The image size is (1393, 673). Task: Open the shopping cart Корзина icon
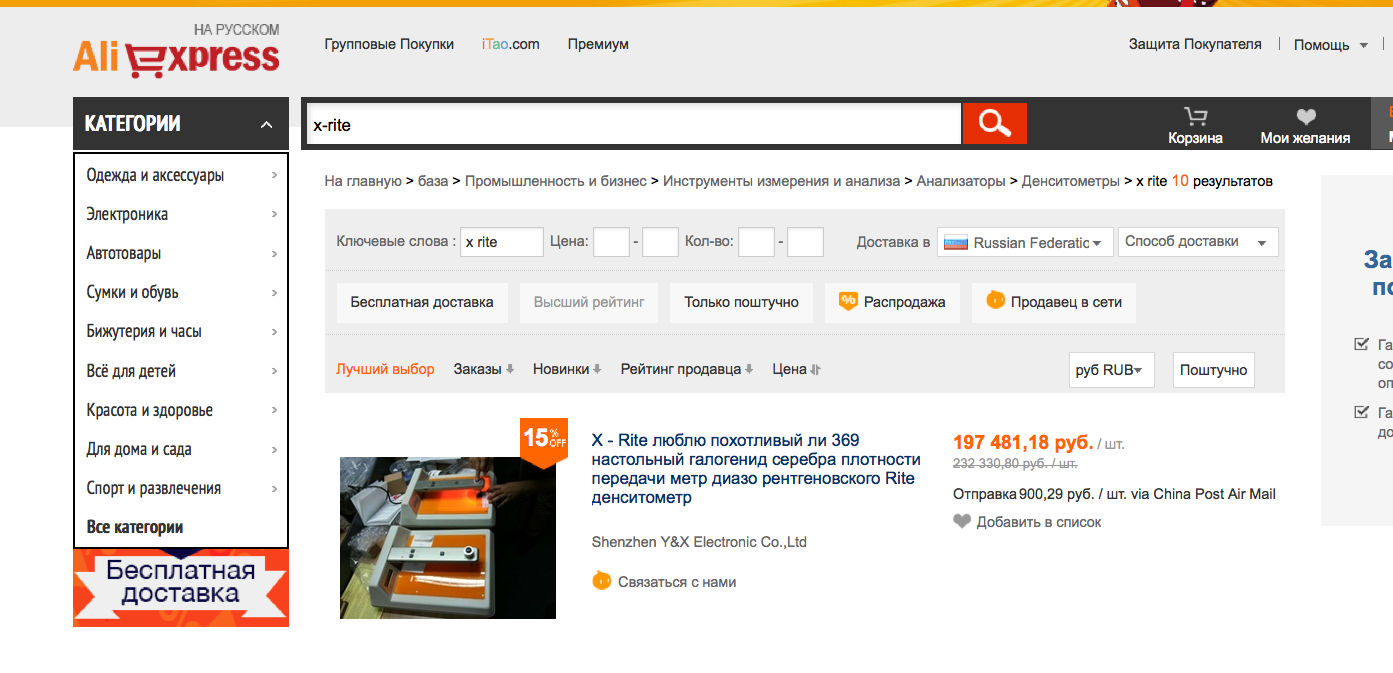tap(1195, 117)
